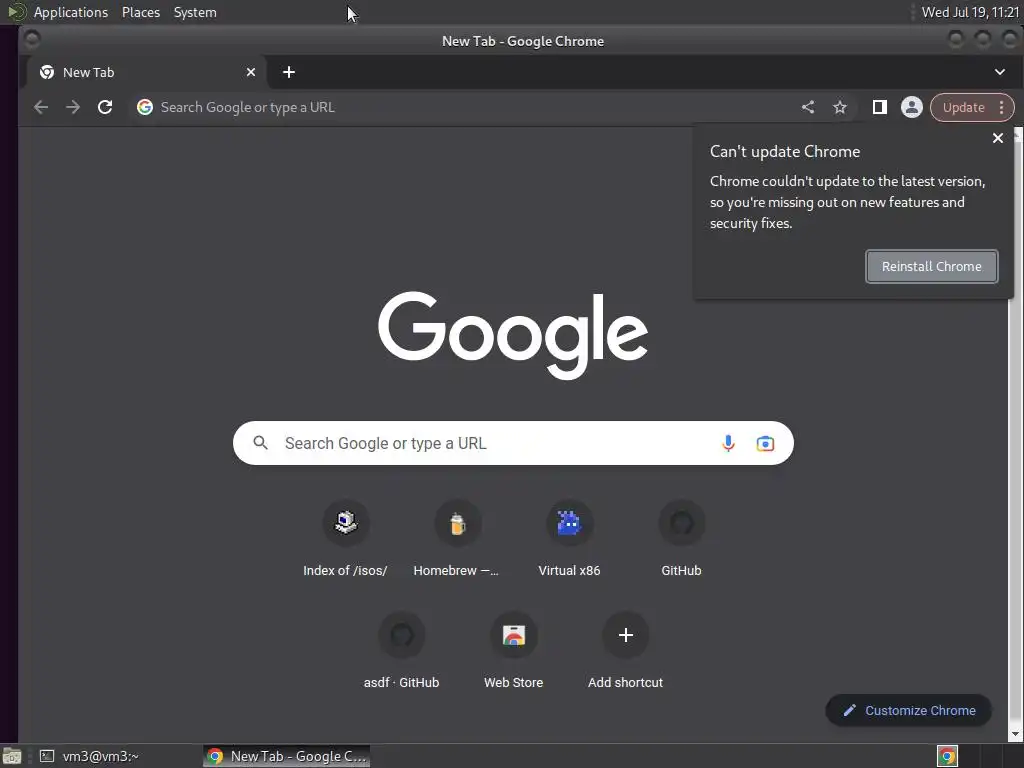Bookmark this tab with the star icon

(840, 107)
